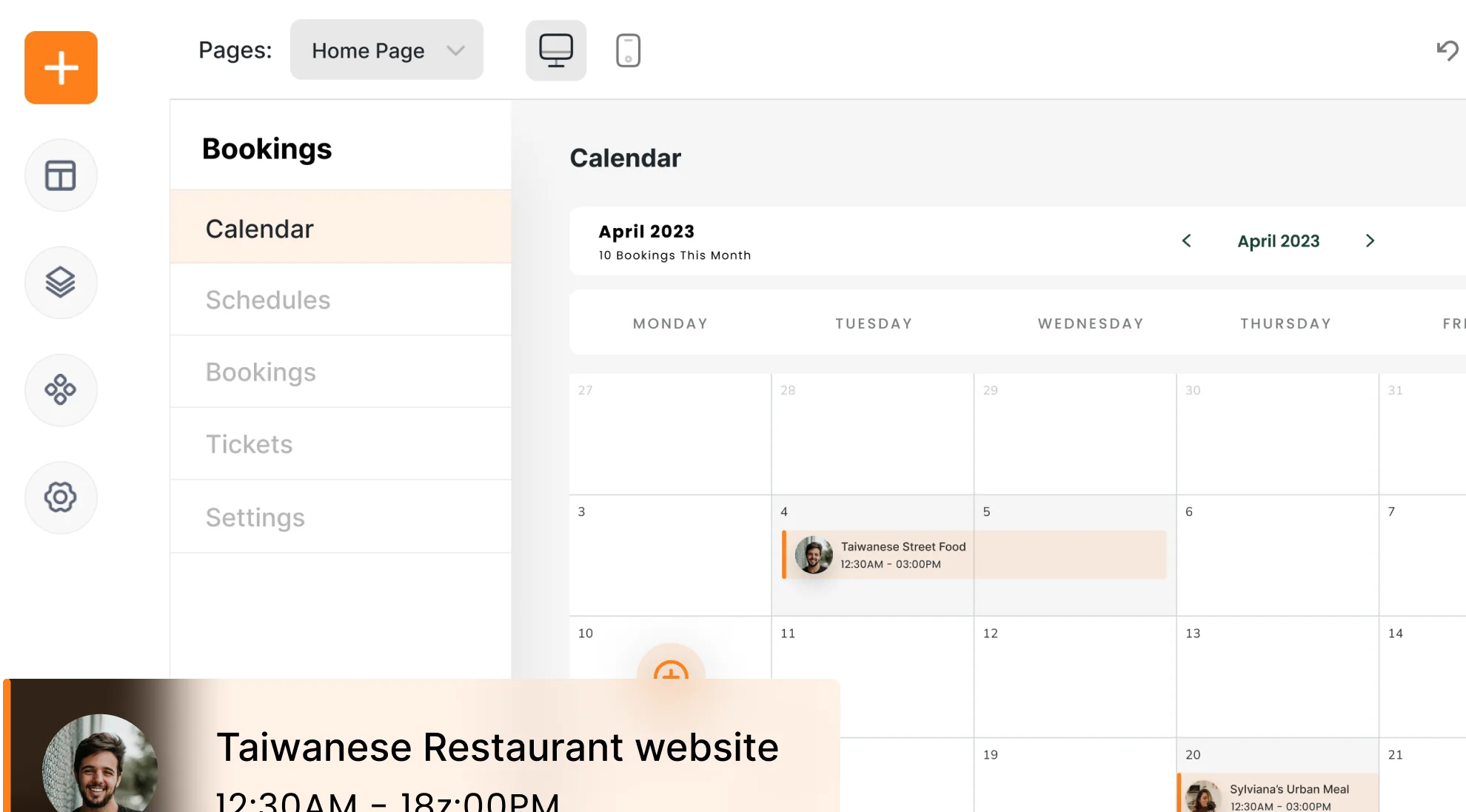The image size is (1466, 812).
Task: Open the layers stack icon
Action: tap(61, 282)
